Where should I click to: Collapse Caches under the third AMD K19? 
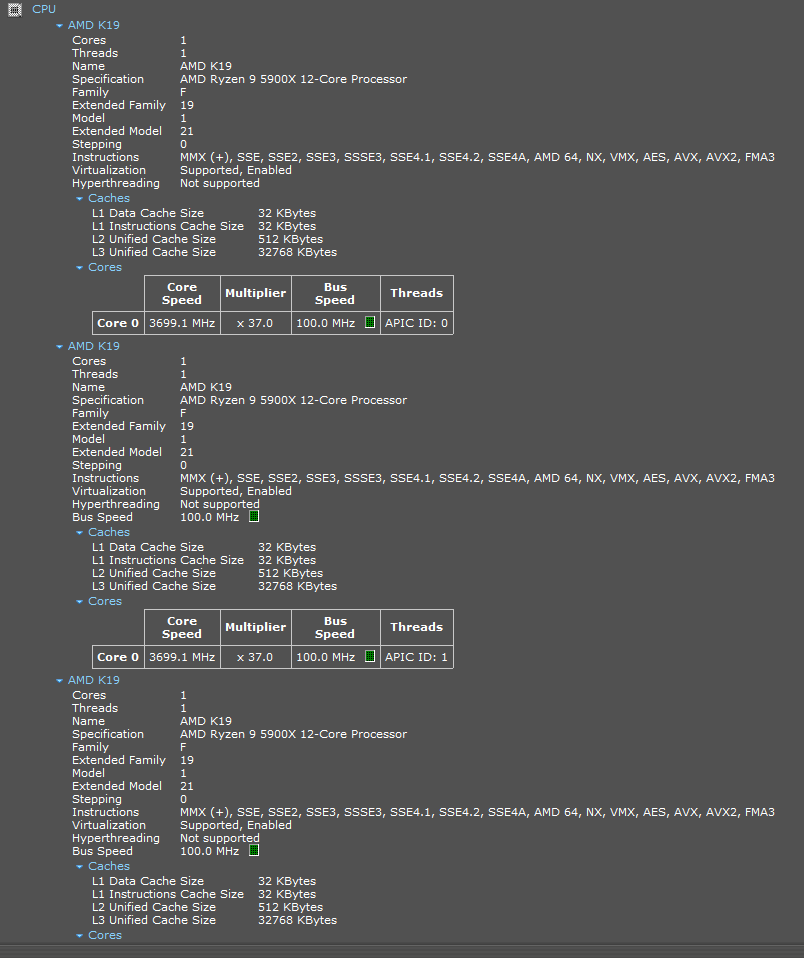click(79, 867)
